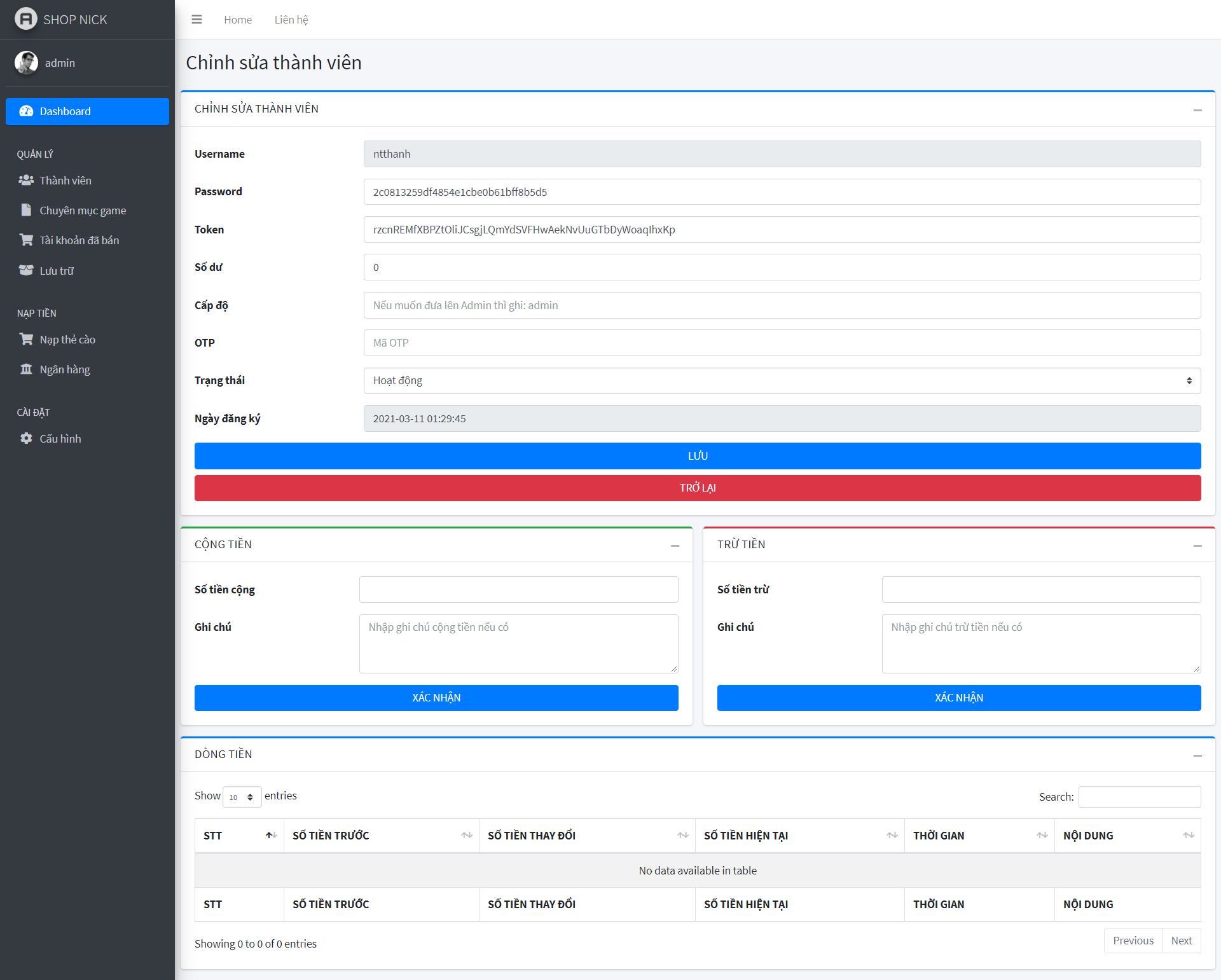Screen dimensions: 1221x980
Task: Go to Home in top navigation
Action: click(x=238, y=20)
